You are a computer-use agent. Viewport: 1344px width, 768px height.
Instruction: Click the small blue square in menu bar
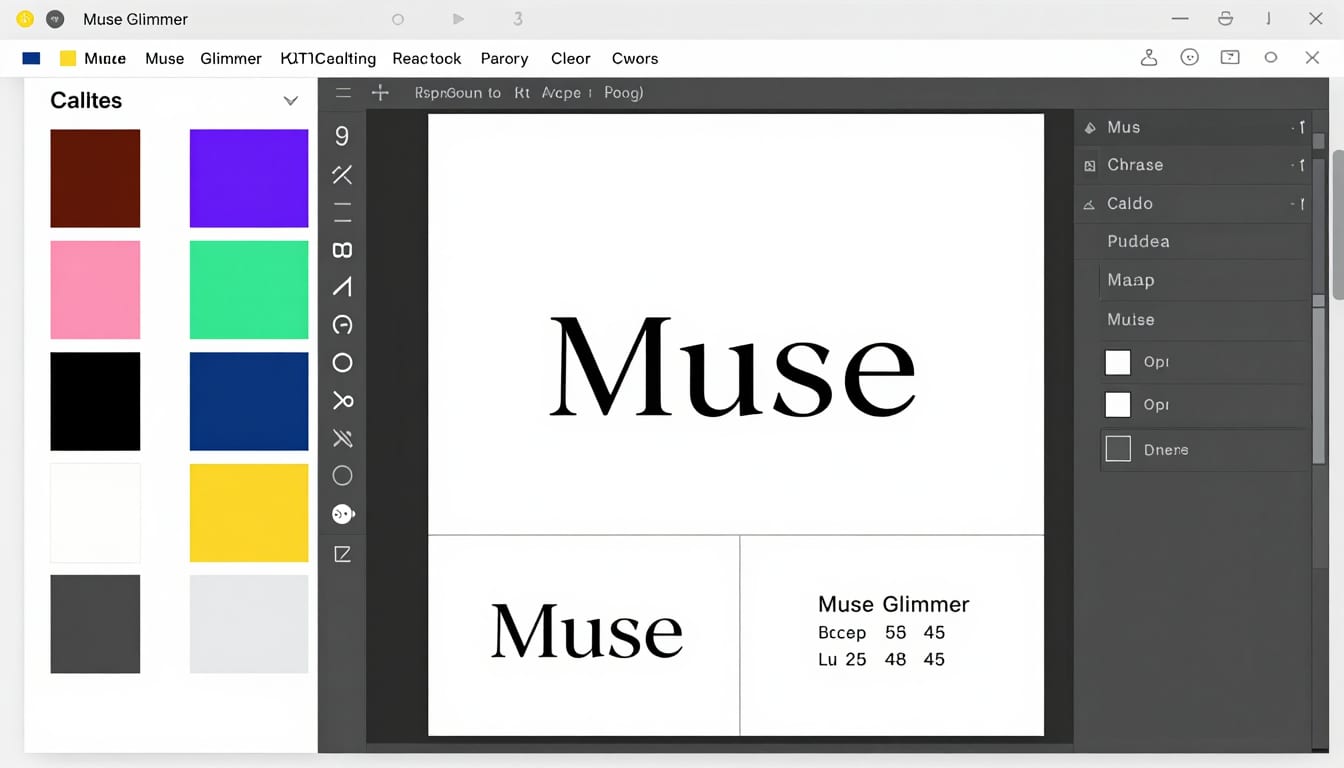[x=31, y=59]
